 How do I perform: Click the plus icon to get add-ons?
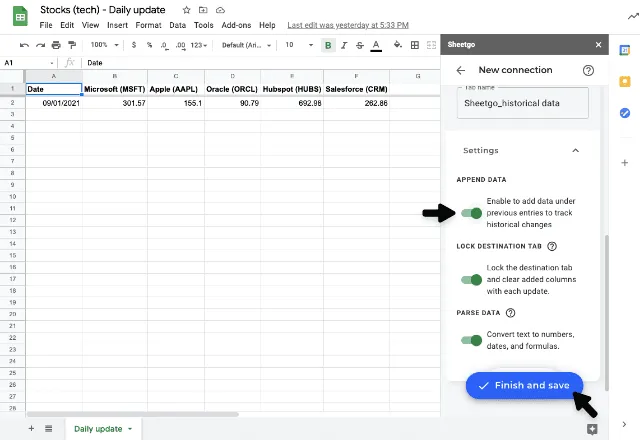[x=624, y=163]
